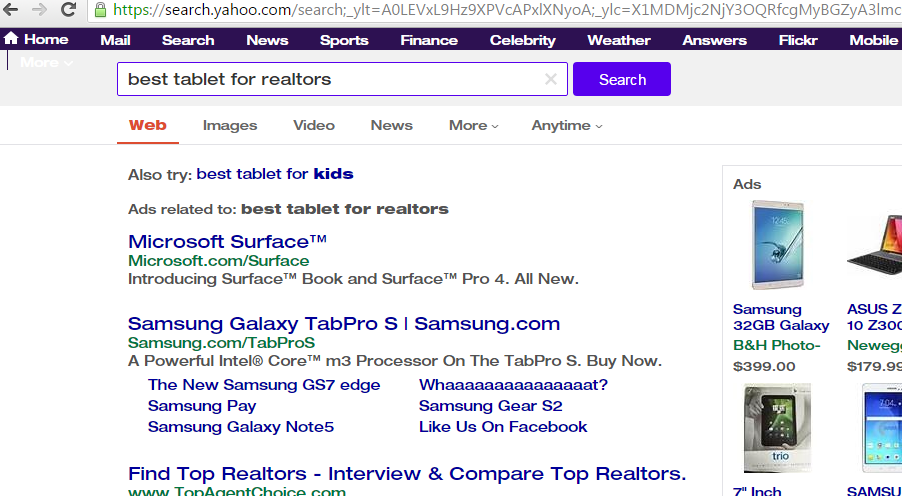Open the ASUS Z 10 Z300 product link
Image resolution: width=902 pixels, height=496 pixels.
874,317
